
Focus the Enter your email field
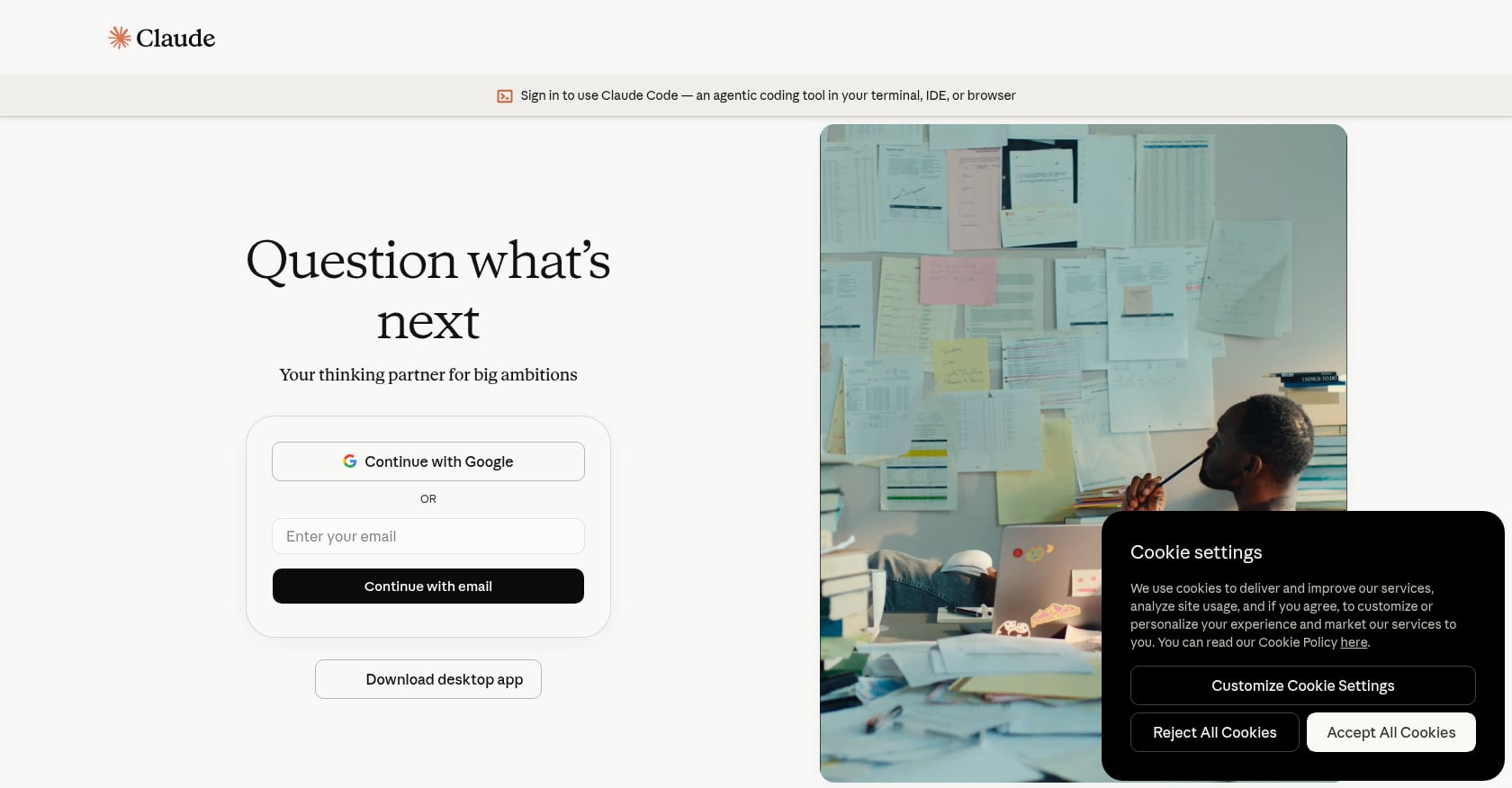pyautogui.click(x=428, y=536)
